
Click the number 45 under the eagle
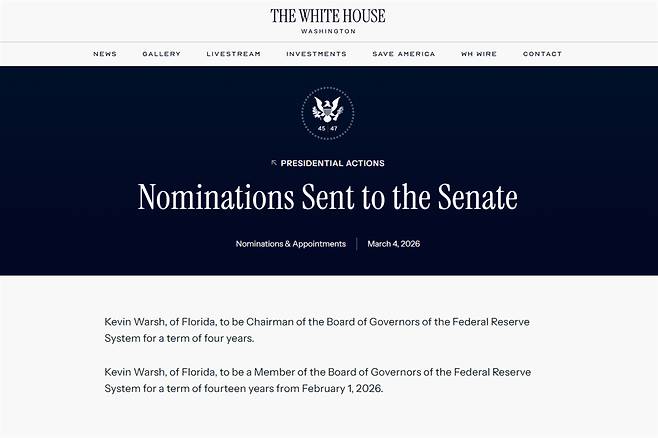click(322, 128)
